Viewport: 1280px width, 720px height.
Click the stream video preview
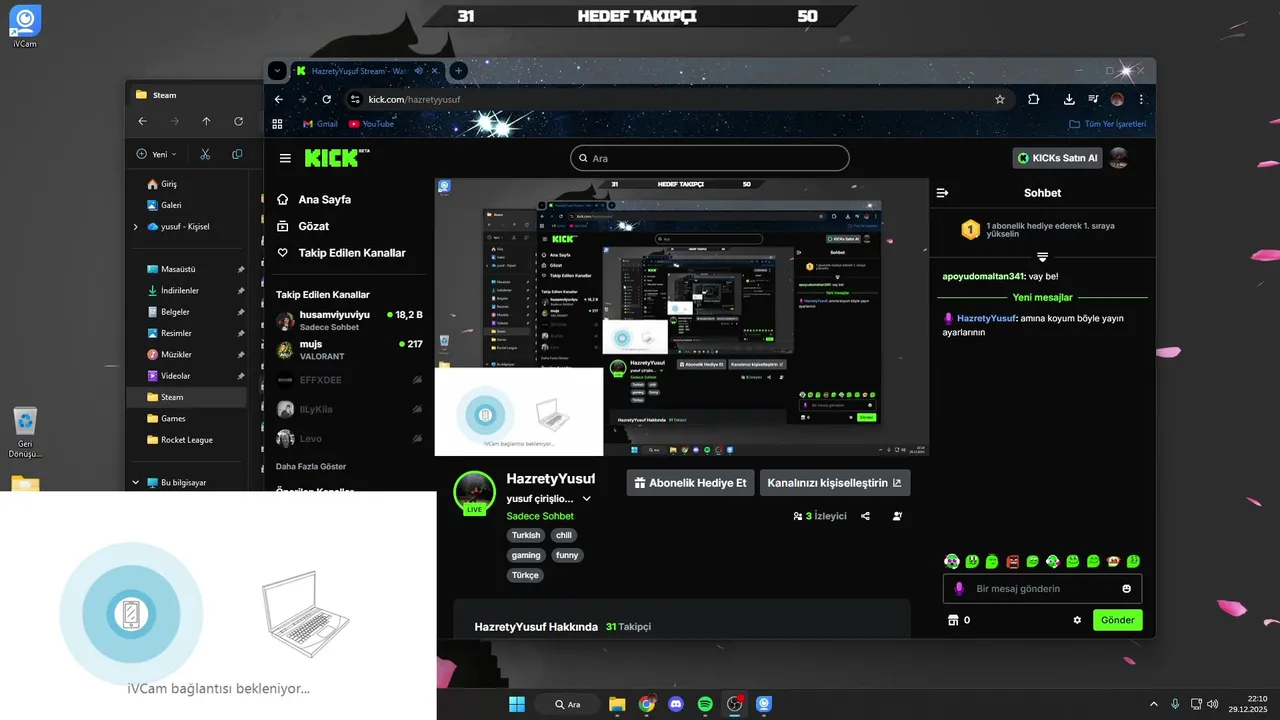click(x=682, y=317)
